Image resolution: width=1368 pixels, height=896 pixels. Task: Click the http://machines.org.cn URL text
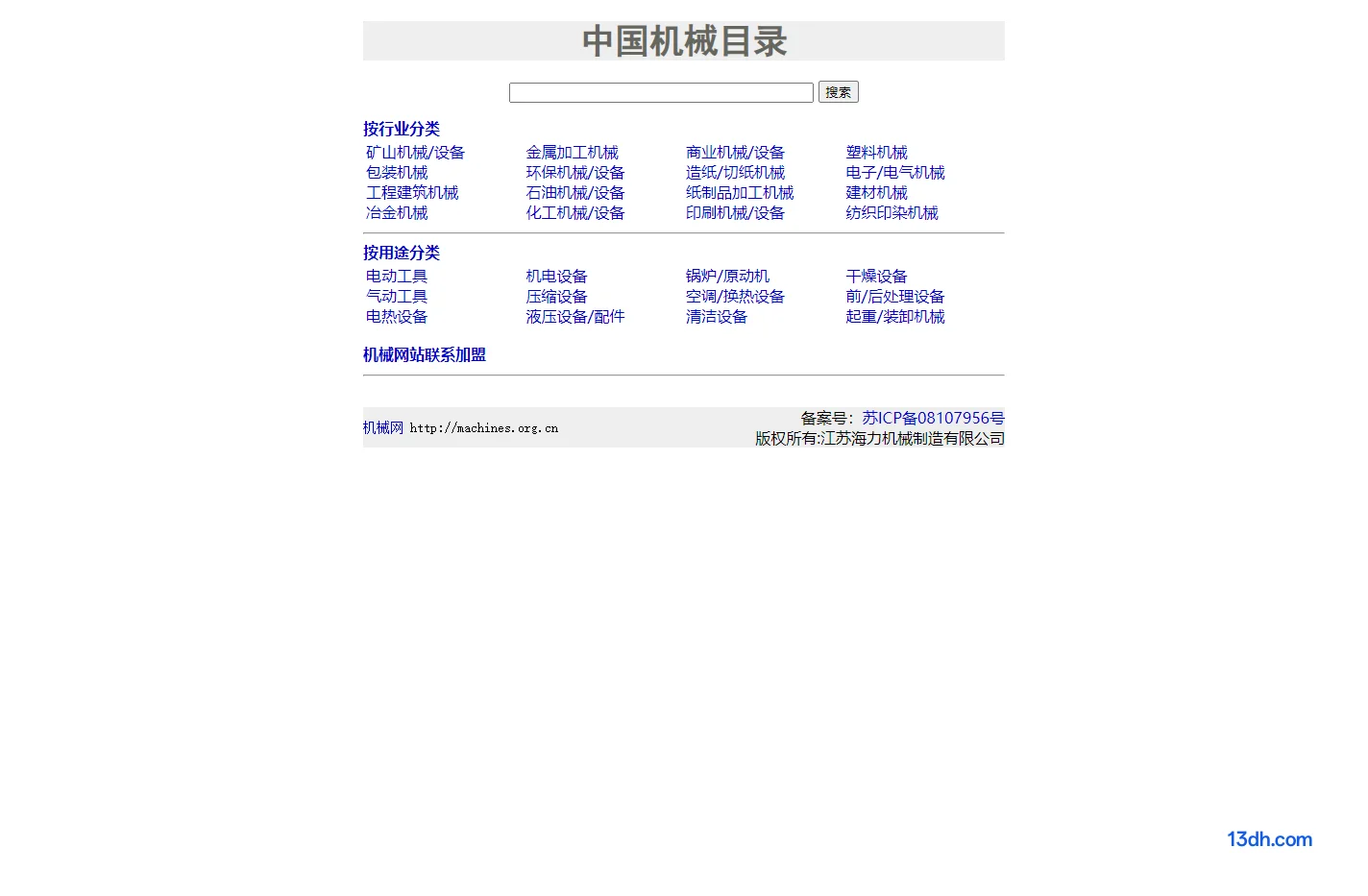(x=484, y=428)
